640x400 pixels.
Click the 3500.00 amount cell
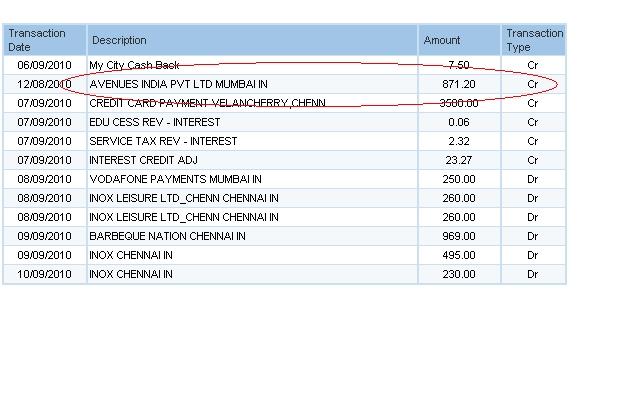[x=459, y=103]
